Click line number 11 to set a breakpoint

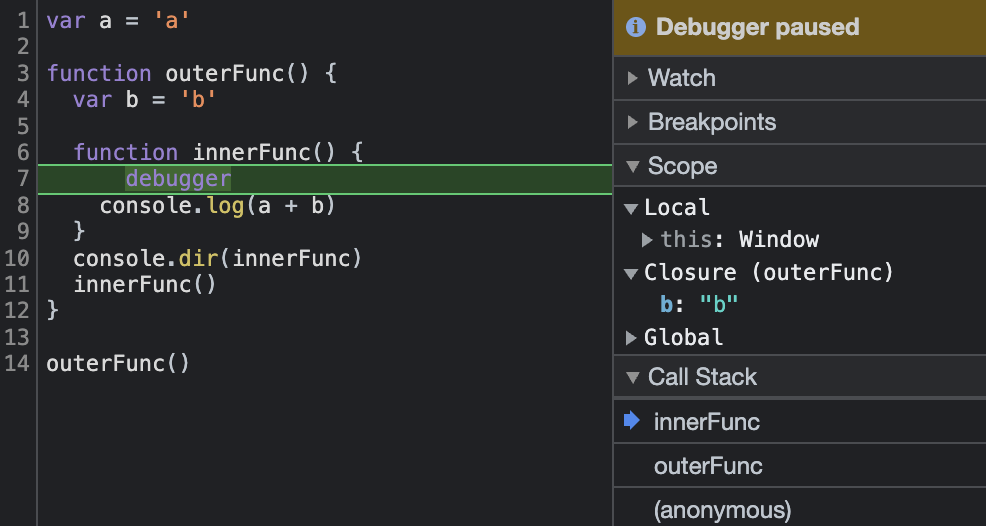coord(16,285)
